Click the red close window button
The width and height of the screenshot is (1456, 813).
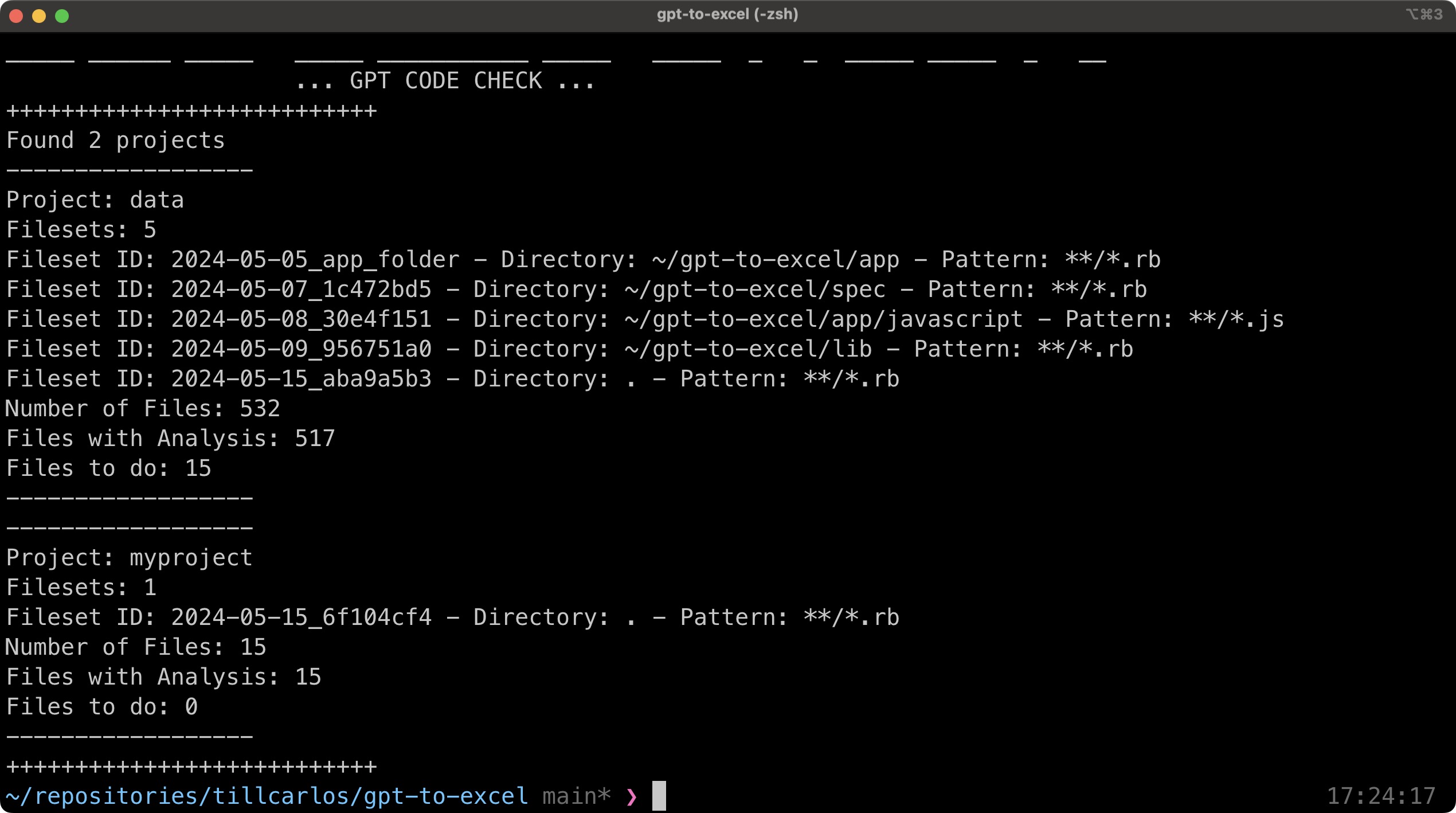[x=17, y=16]
